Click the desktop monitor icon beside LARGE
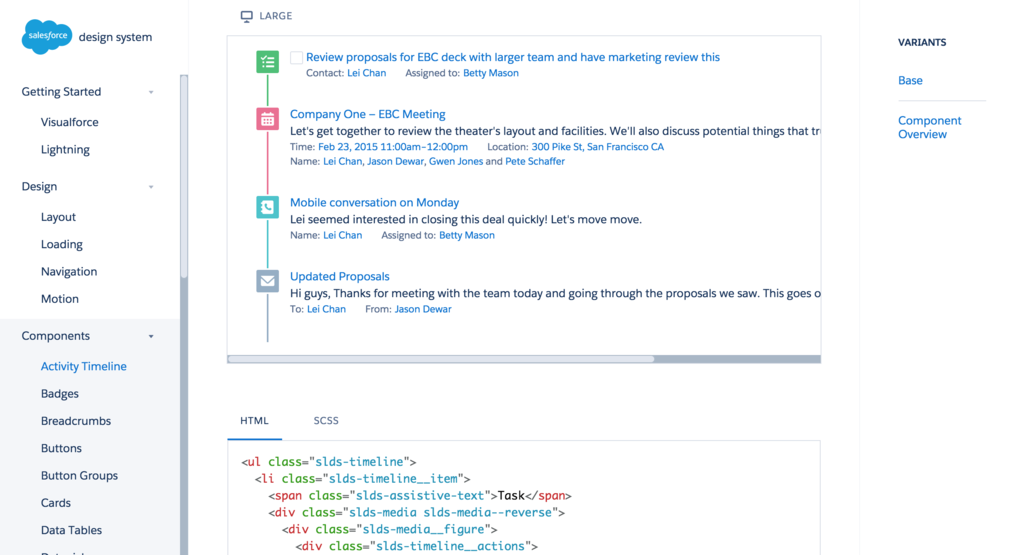The image size is (1024, 555). pyautogui.click(x=246, y=16)
